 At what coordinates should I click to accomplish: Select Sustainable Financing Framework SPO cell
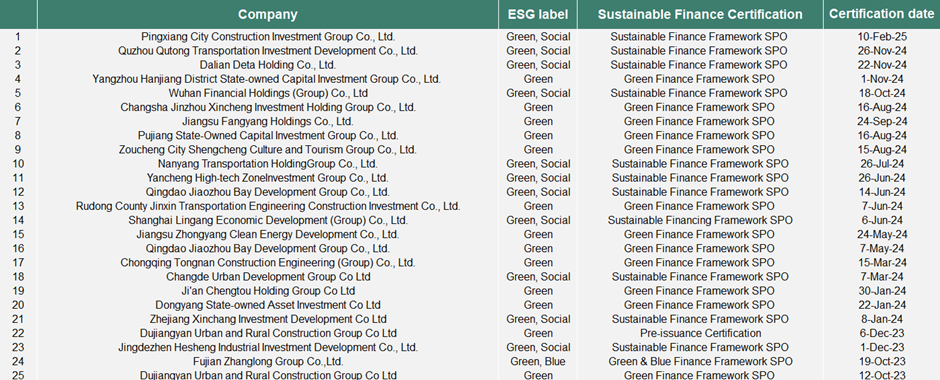pyautogui.click(x=700, y=220)
